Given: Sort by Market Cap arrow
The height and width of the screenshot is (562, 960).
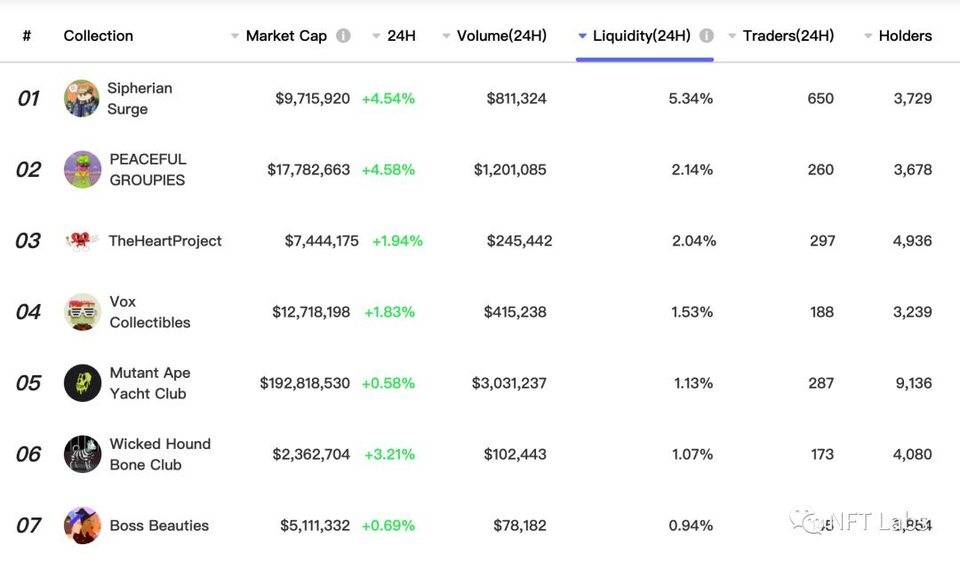Looking at the screenshot, I should (235, 36).
